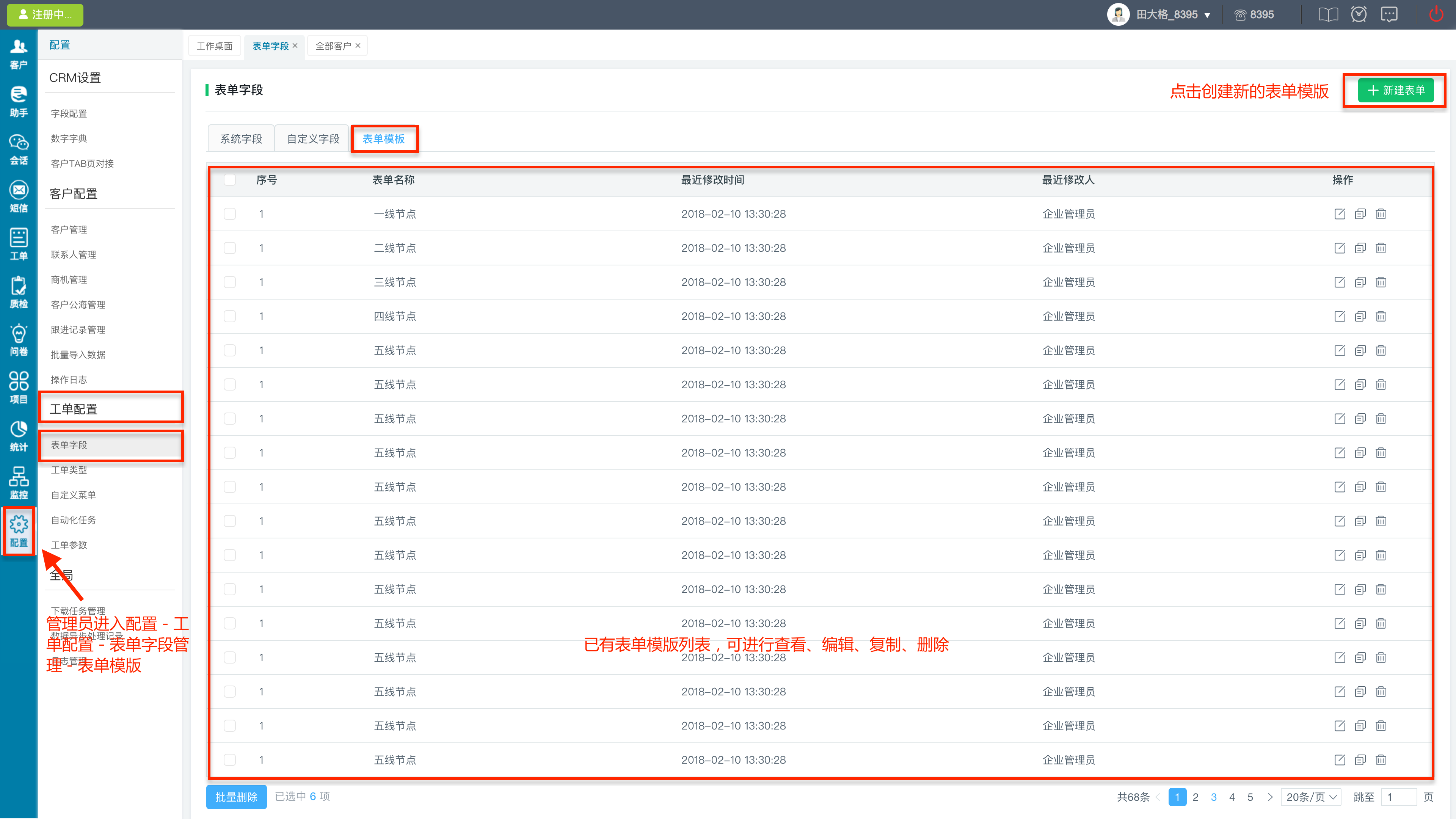Close the 表单字段 page tab

pyautogui.click(x=295, y=45)
